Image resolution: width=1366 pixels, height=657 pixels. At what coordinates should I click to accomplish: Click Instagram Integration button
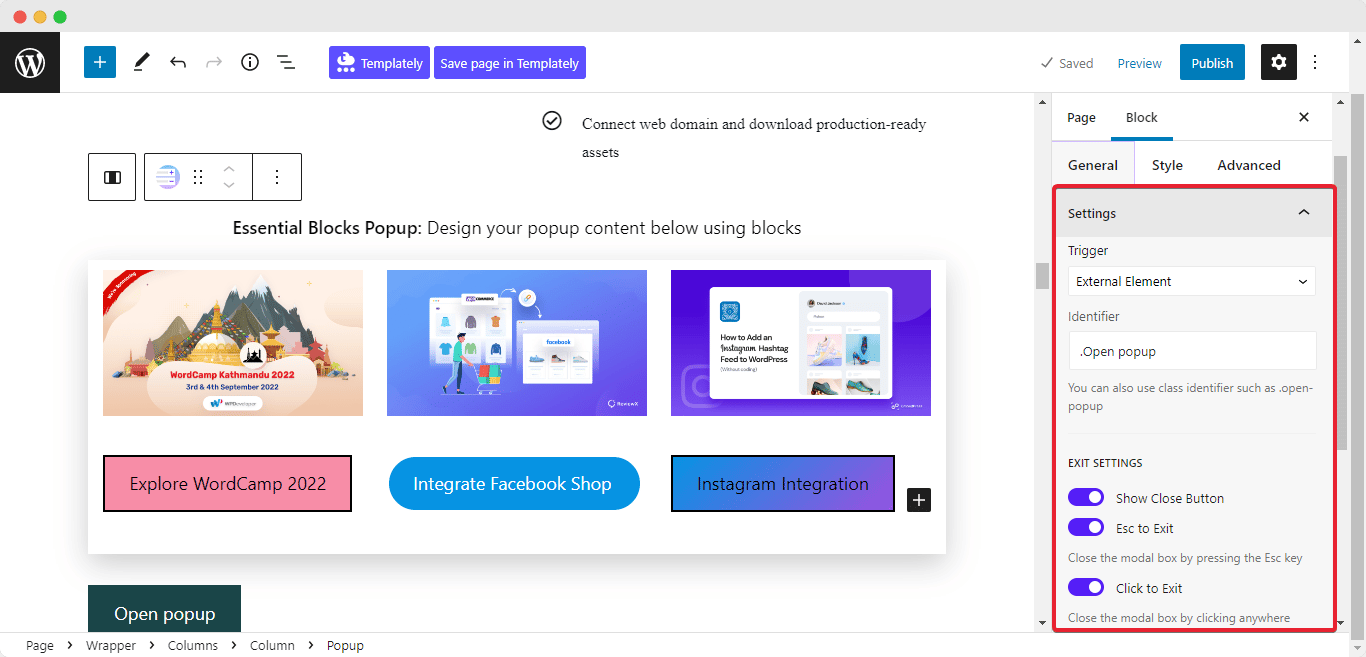[783, 483]
